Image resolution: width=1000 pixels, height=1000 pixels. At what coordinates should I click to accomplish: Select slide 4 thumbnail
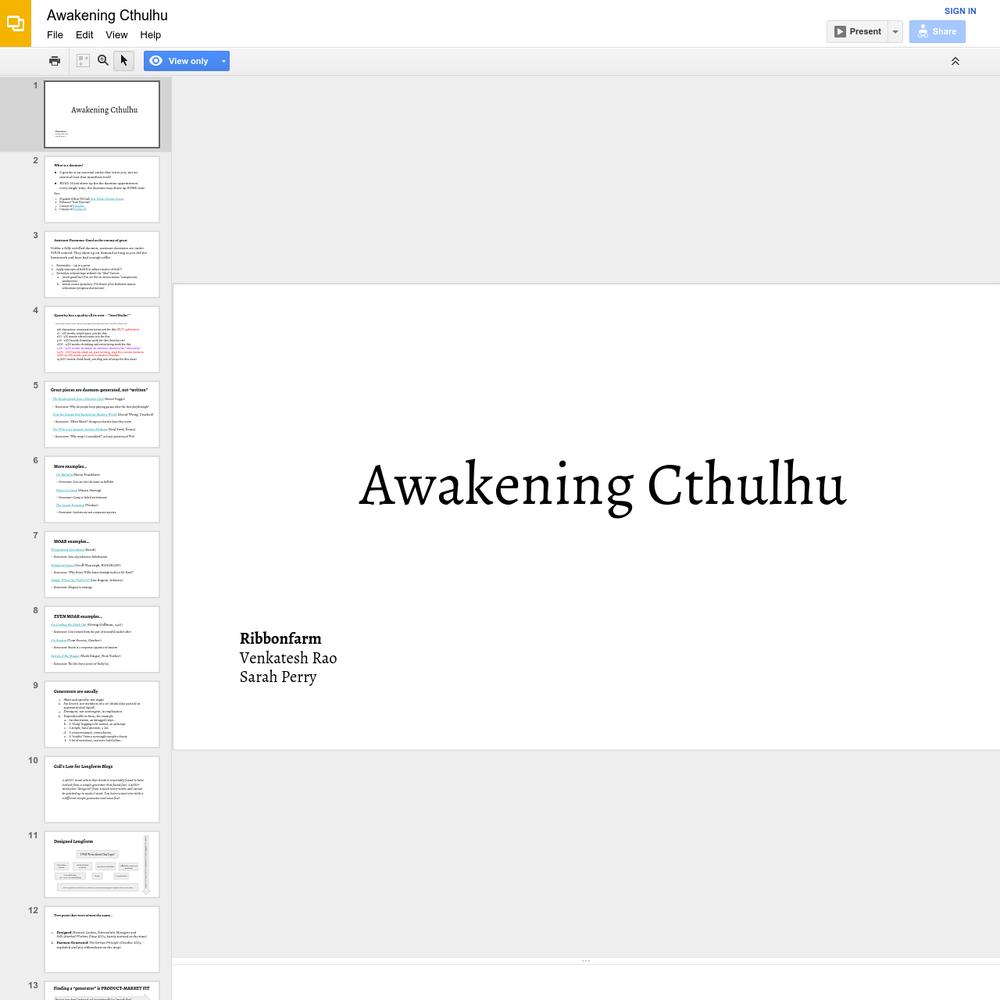102,339
